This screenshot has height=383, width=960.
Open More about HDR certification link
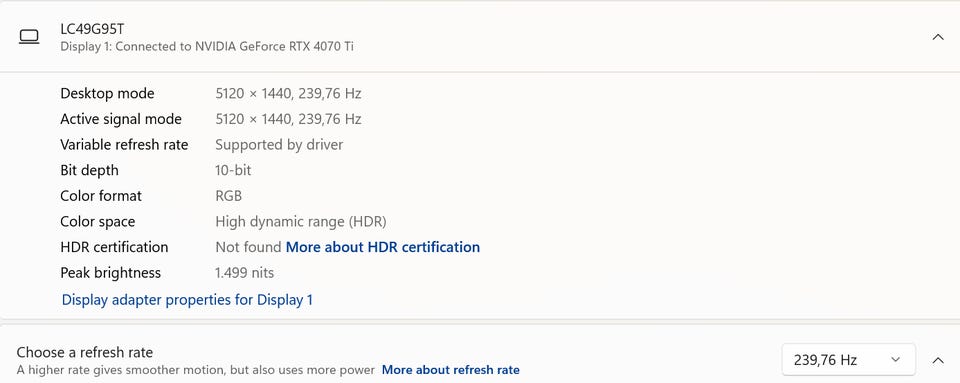[x=383, y=247]
